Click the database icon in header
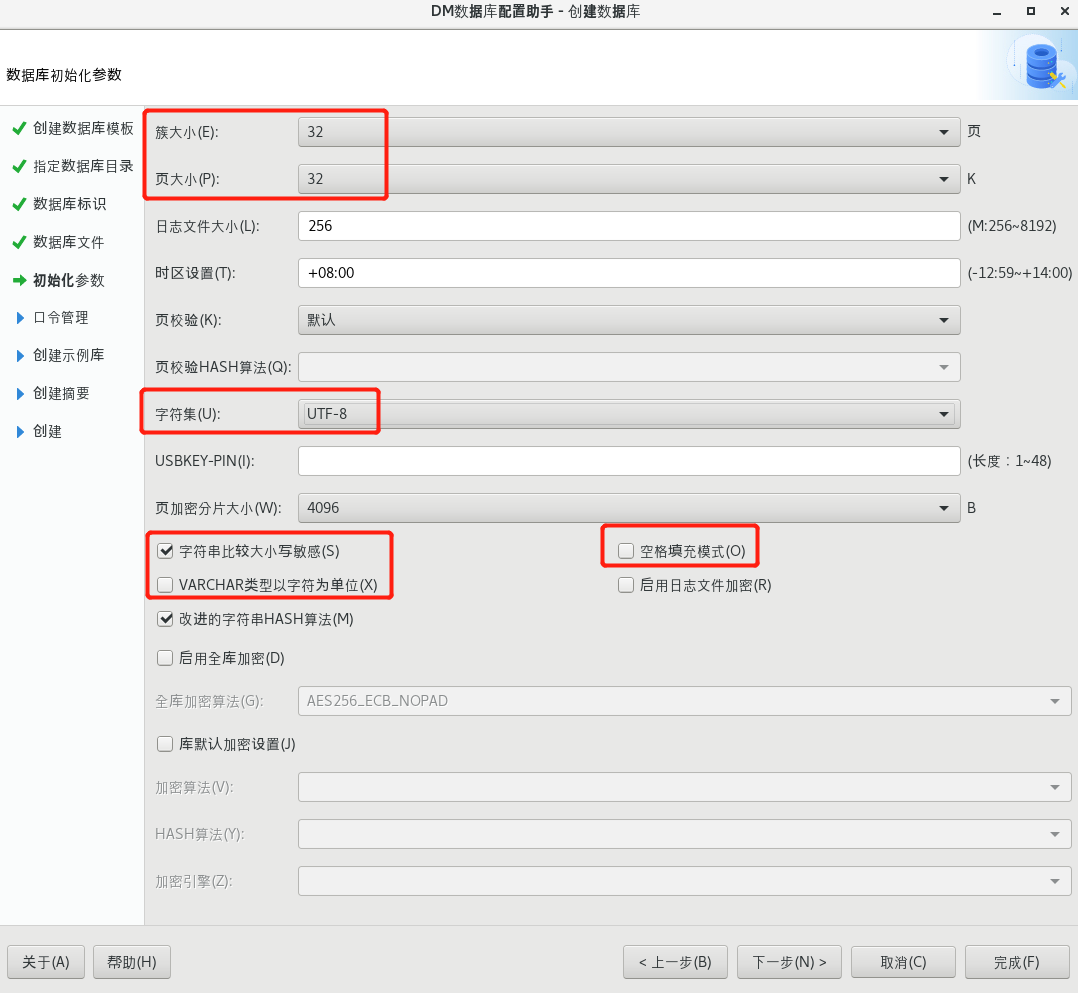This screenshot has width=1078, height=993. coord(1041,65)
